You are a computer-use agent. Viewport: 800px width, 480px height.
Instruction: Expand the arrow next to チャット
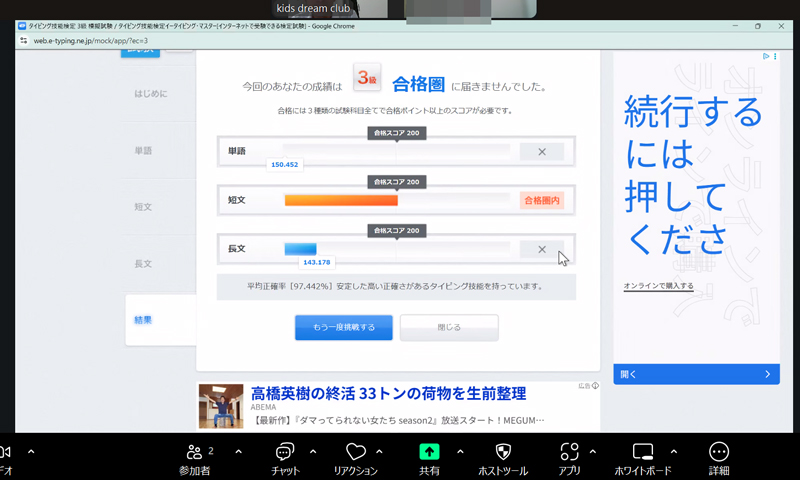(313, 451)
